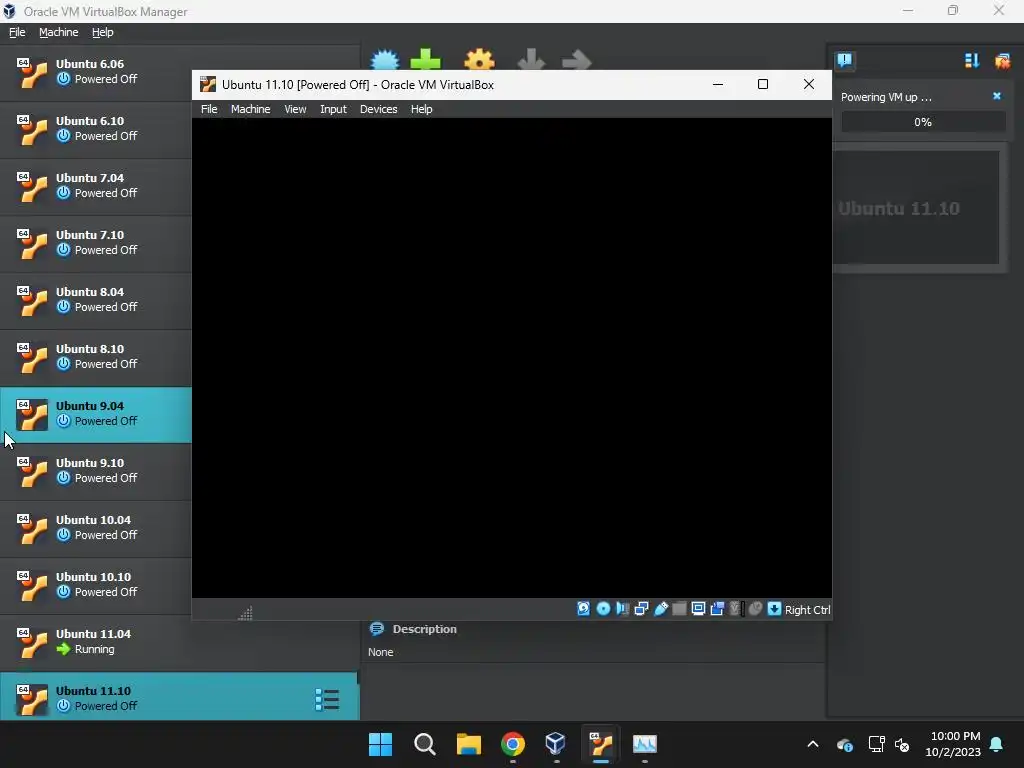
Task: Open File menu in Ubuntu 11.10 VM window
Action: tap(209, 109)
